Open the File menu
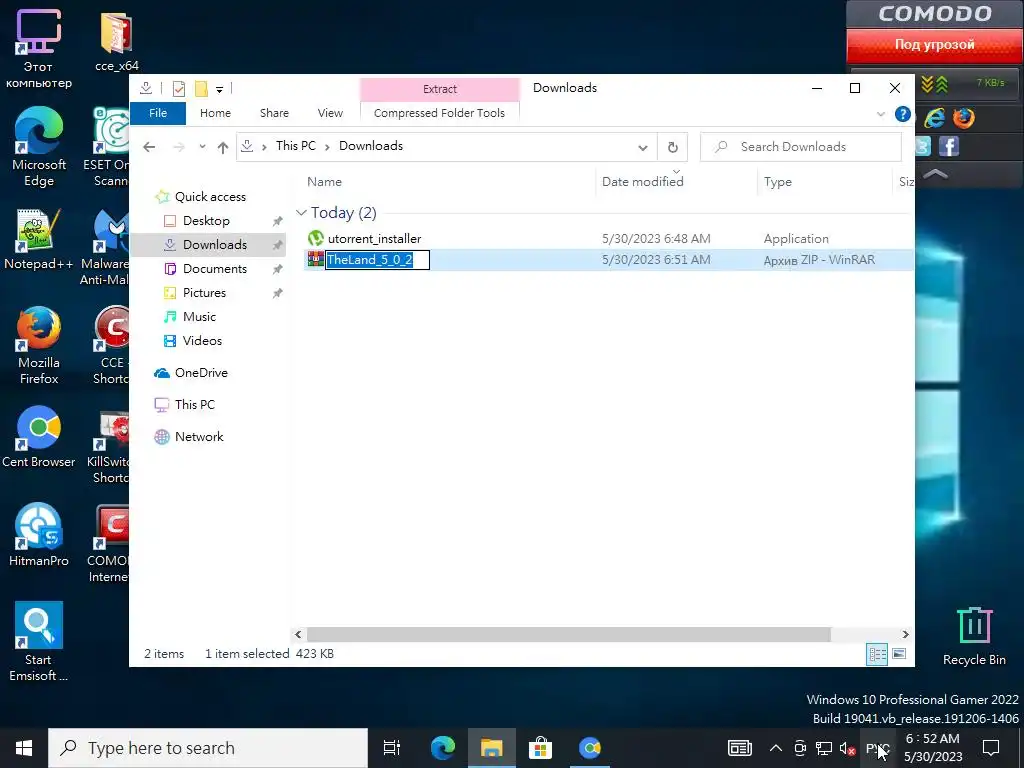Screen dimensions: 1024x768 coord(158,113)
